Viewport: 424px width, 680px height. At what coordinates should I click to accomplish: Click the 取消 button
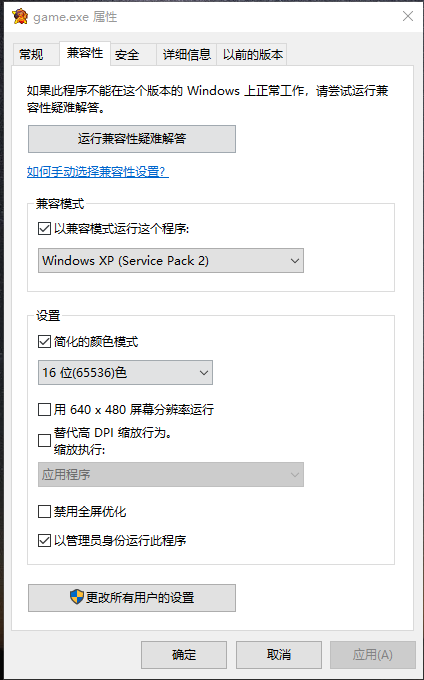(x=278, y=655)
